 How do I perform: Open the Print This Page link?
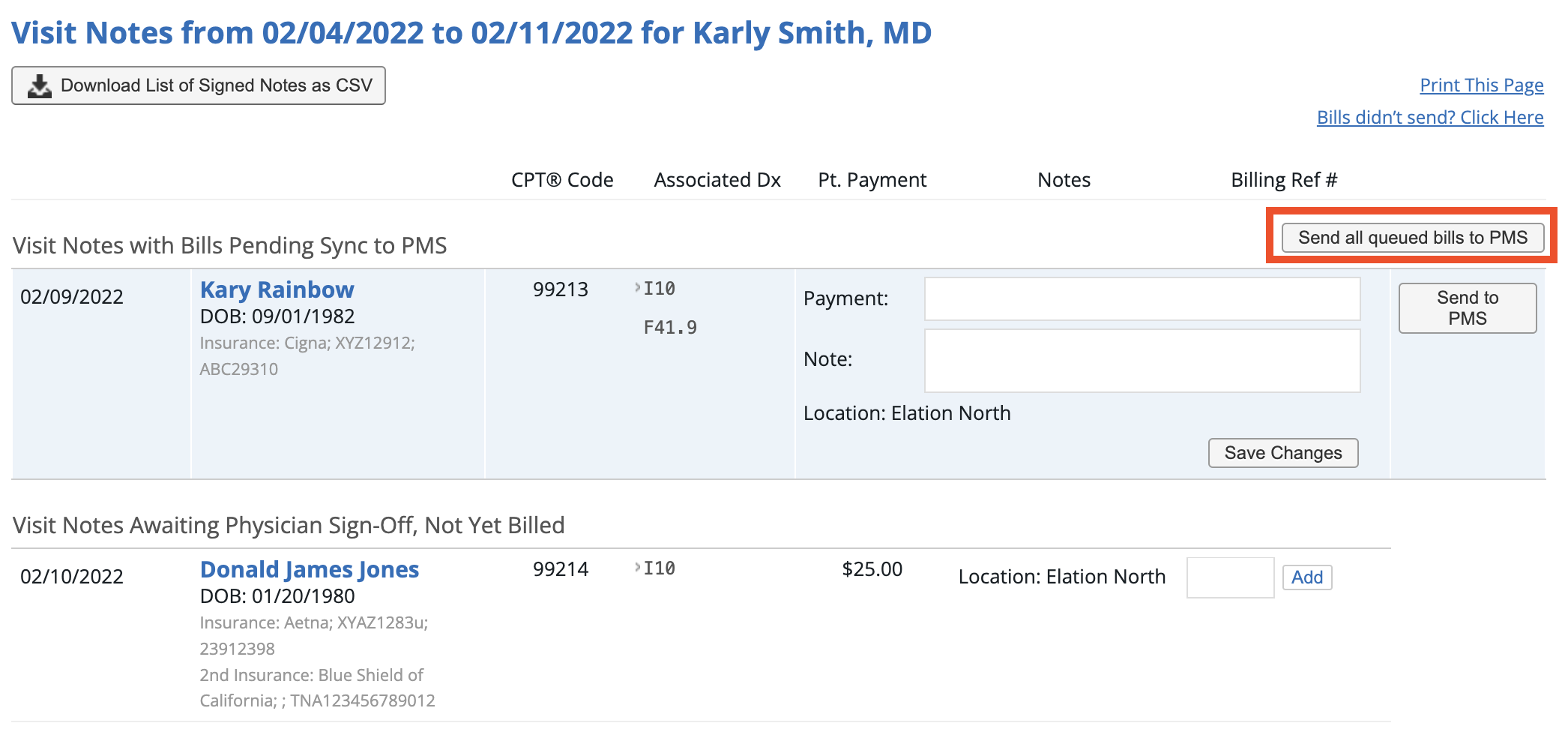click(x=1480, y=85)
